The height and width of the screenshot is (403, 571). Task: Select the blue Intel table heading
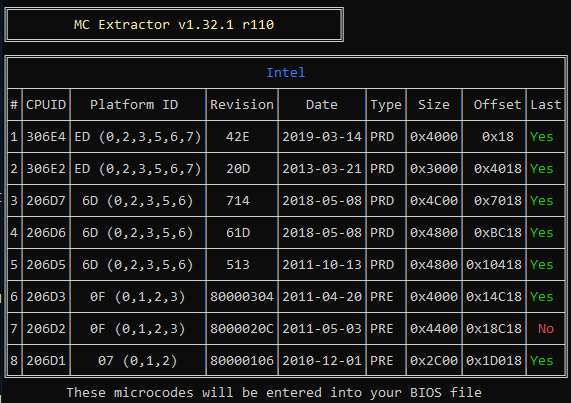pyautogui.click(x=286, y=72)
